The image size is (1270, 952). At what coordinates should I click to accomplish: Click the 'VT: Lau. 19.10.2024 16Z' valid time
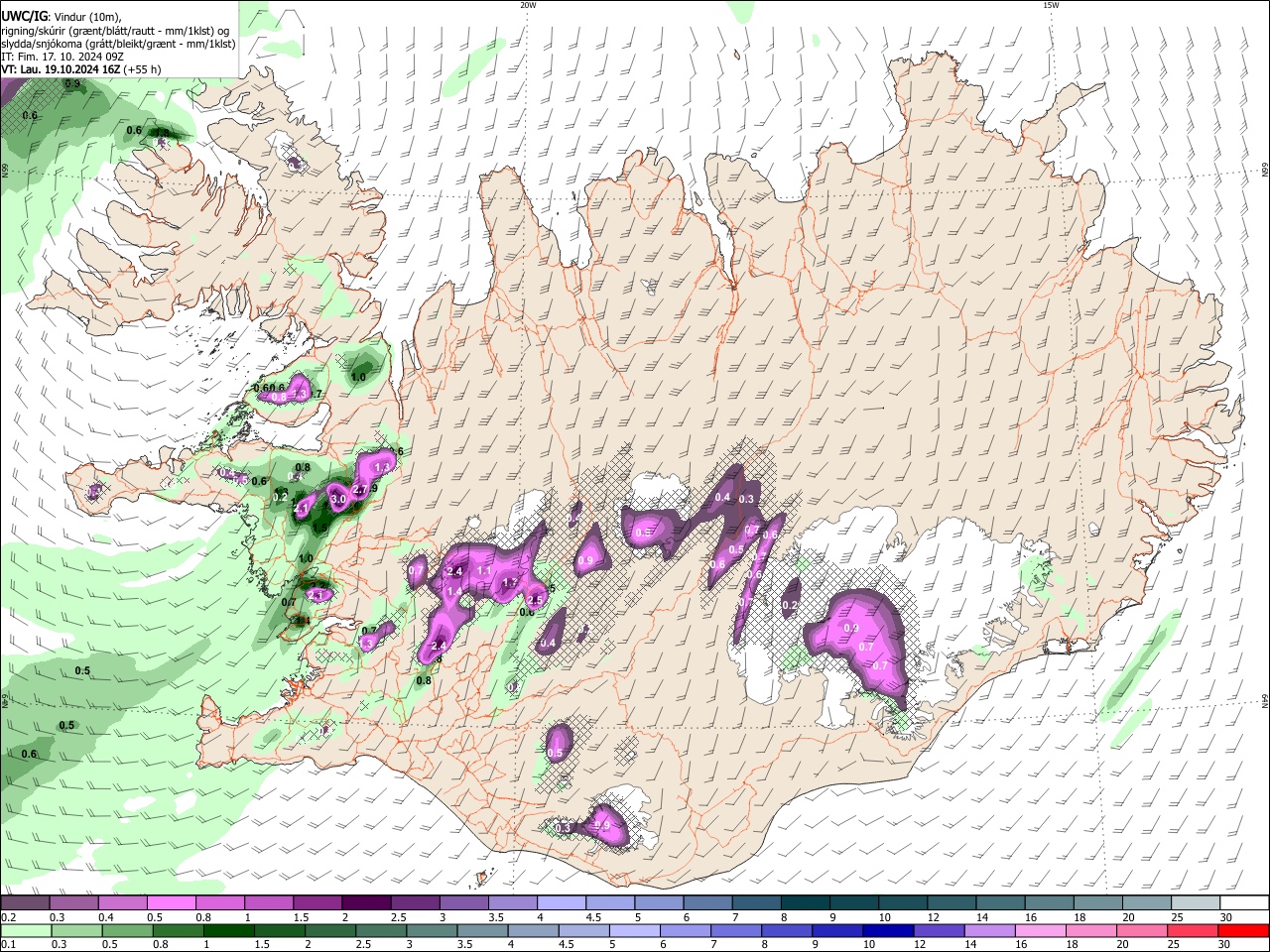[62, 69]
